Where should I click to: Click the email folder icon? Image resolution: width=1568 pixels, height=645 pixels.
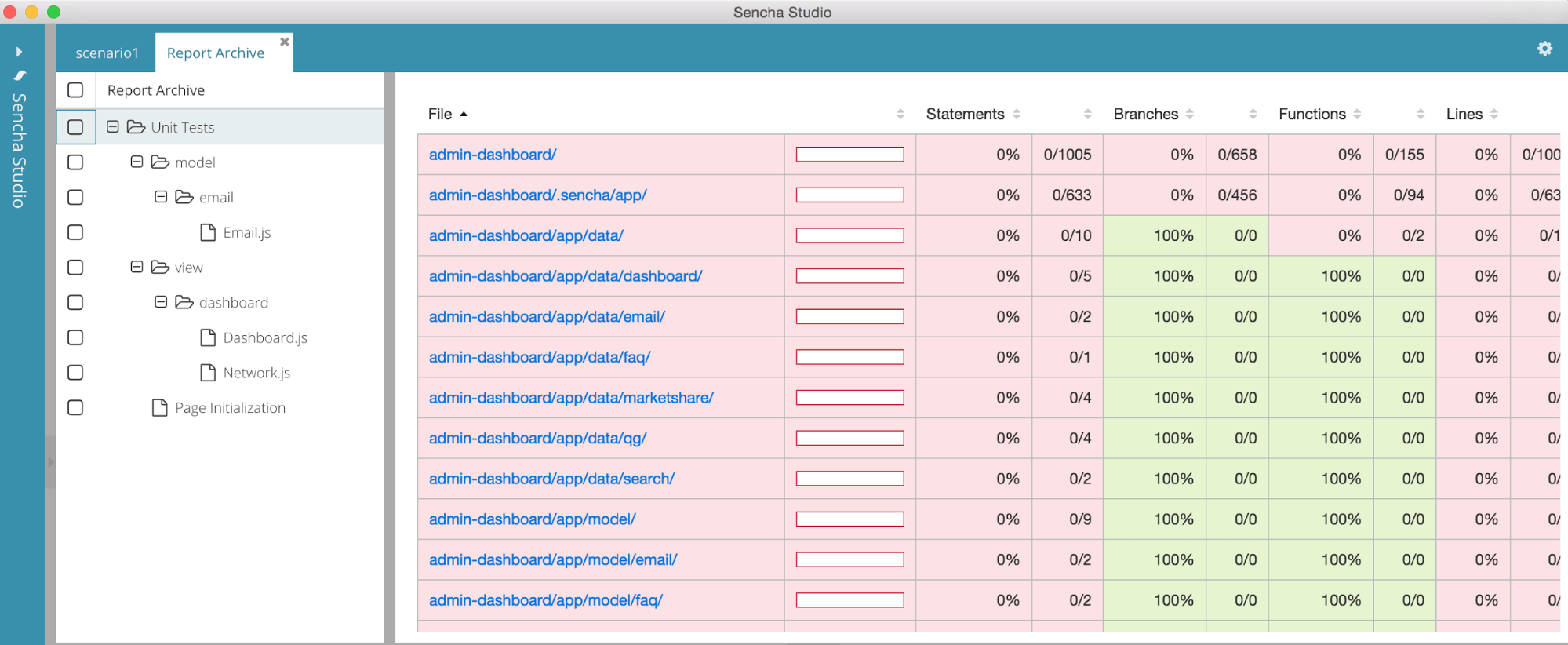184,197
